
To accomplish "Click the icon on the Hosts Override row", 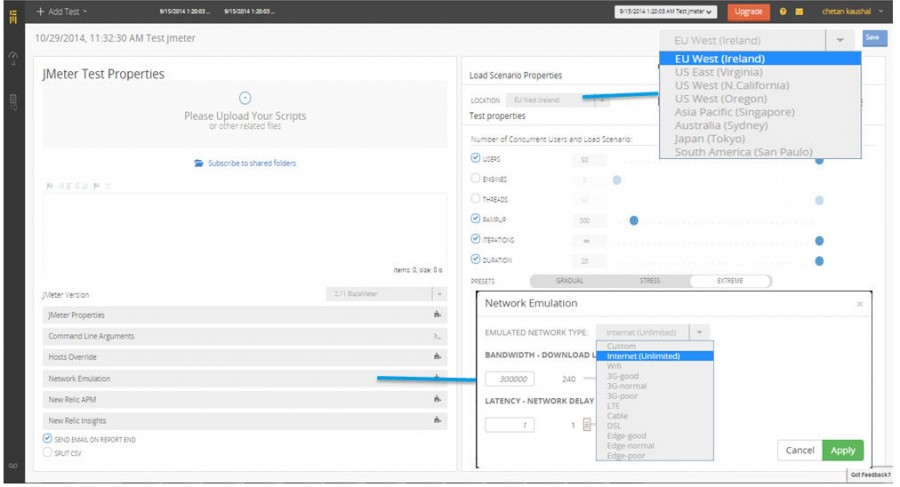I will tap(437, 357).
